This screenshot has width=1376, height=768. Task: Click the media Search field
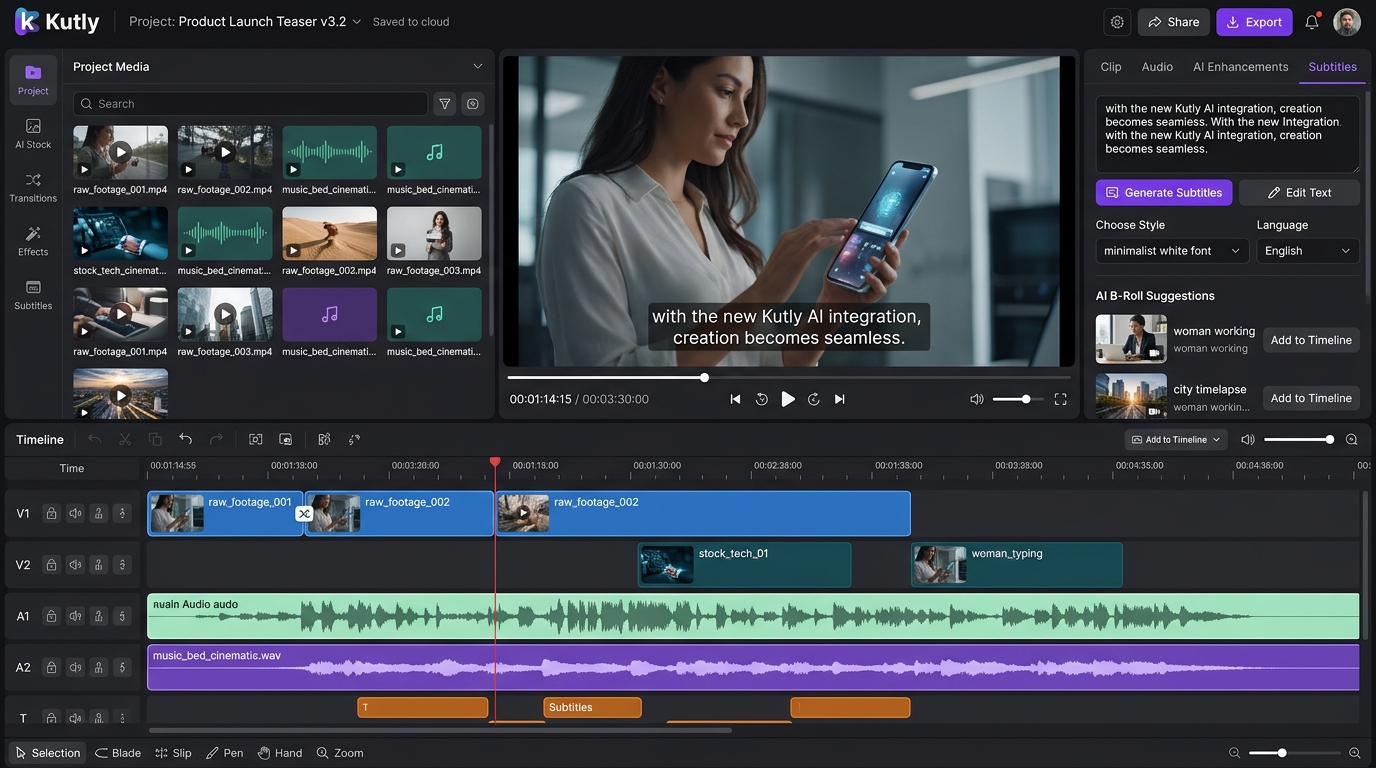[250, 104]
